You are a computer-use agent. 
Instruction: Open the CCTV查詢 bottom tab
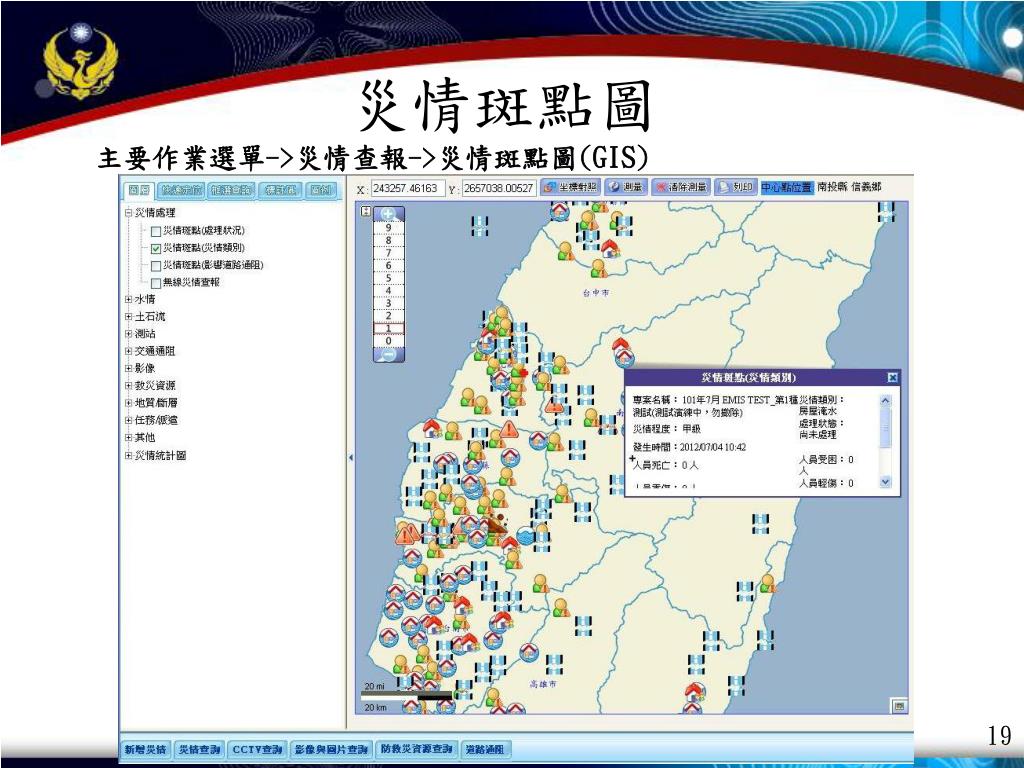tap(257, 749)
